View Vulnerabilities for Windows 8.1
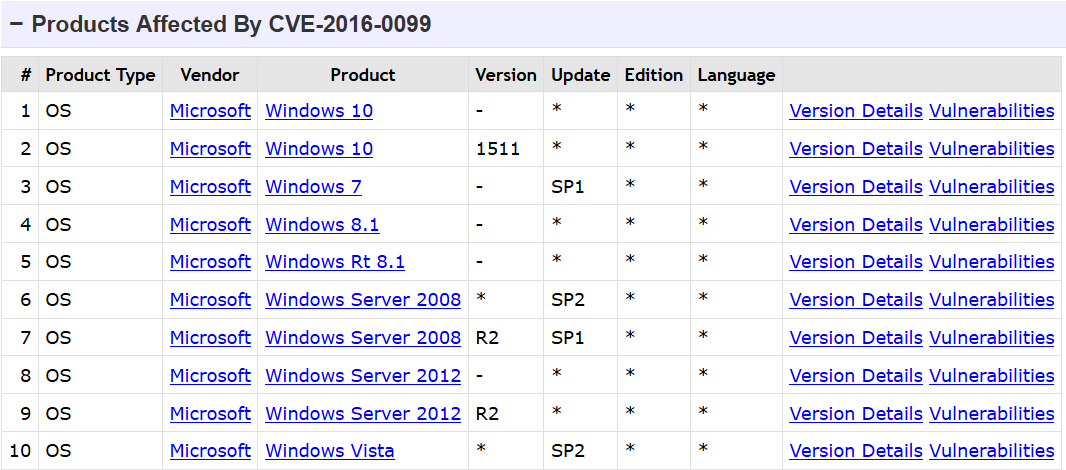Image resolution: width=1066 pixels, height=470 pixels. 991,224
